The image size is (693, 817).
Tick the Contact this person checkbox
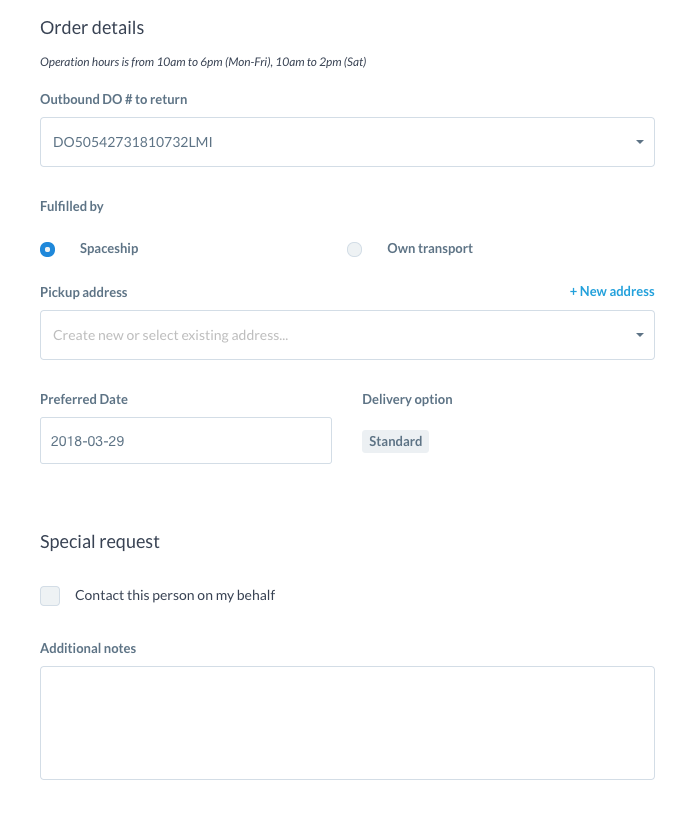(50, 596)
